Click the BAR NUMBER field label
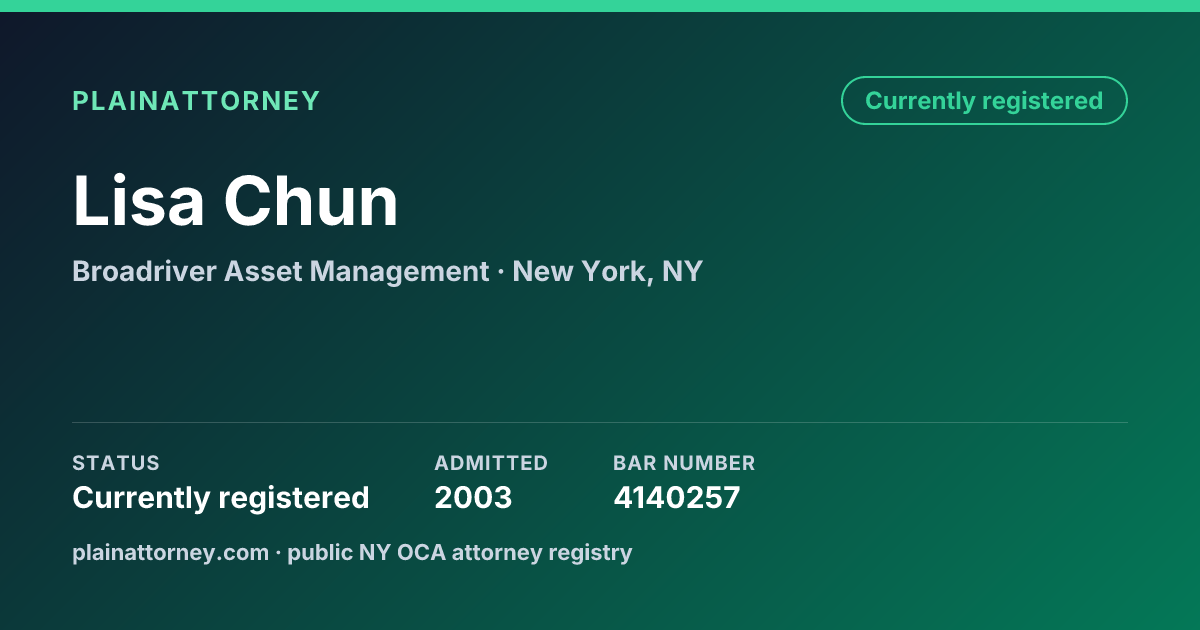This screenshot has height=630, width=1200. pos(684,463)
